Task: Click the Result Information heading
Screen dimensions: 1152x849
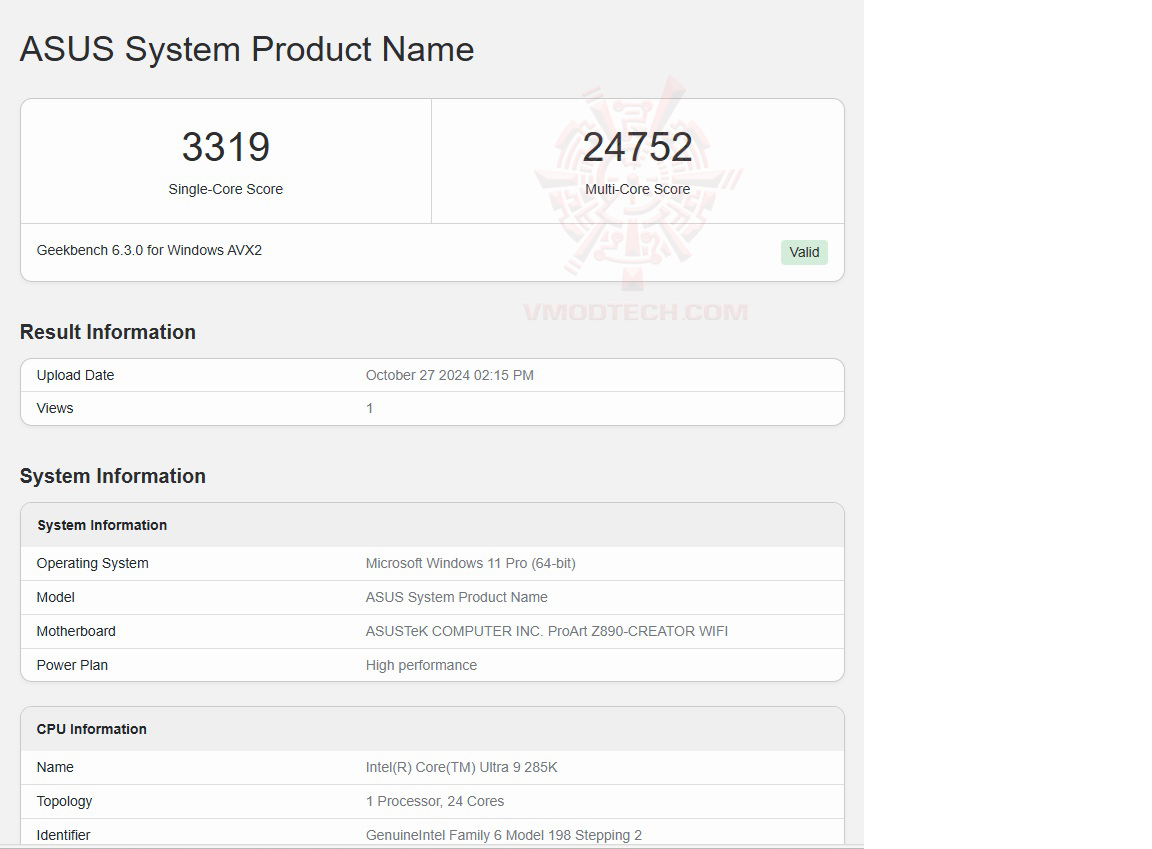Action: tap(108, 332)
